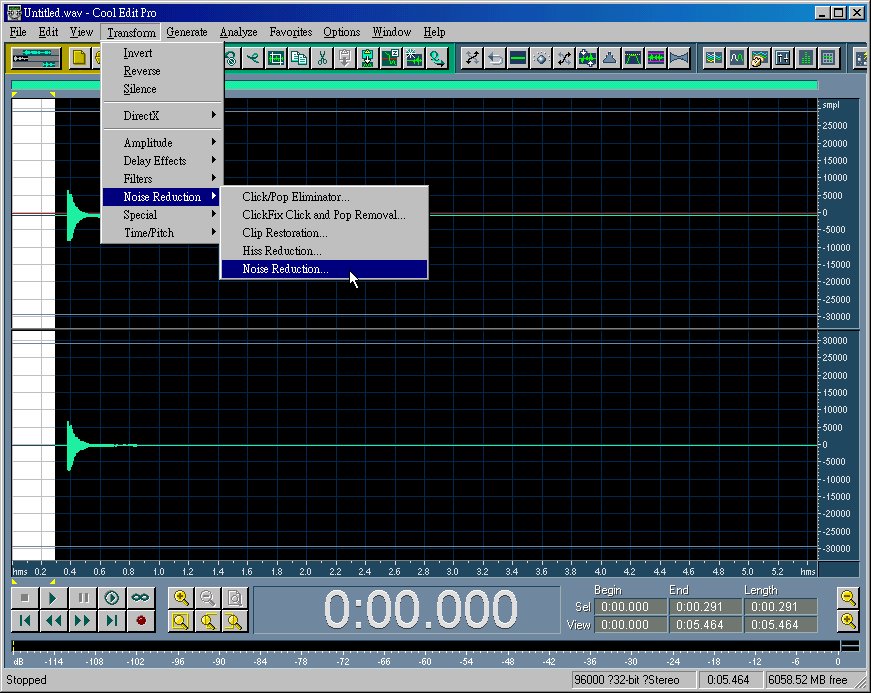871x693 pixels.
Task: Click the Go to Beginning transport button
Action: pos(24,621)
